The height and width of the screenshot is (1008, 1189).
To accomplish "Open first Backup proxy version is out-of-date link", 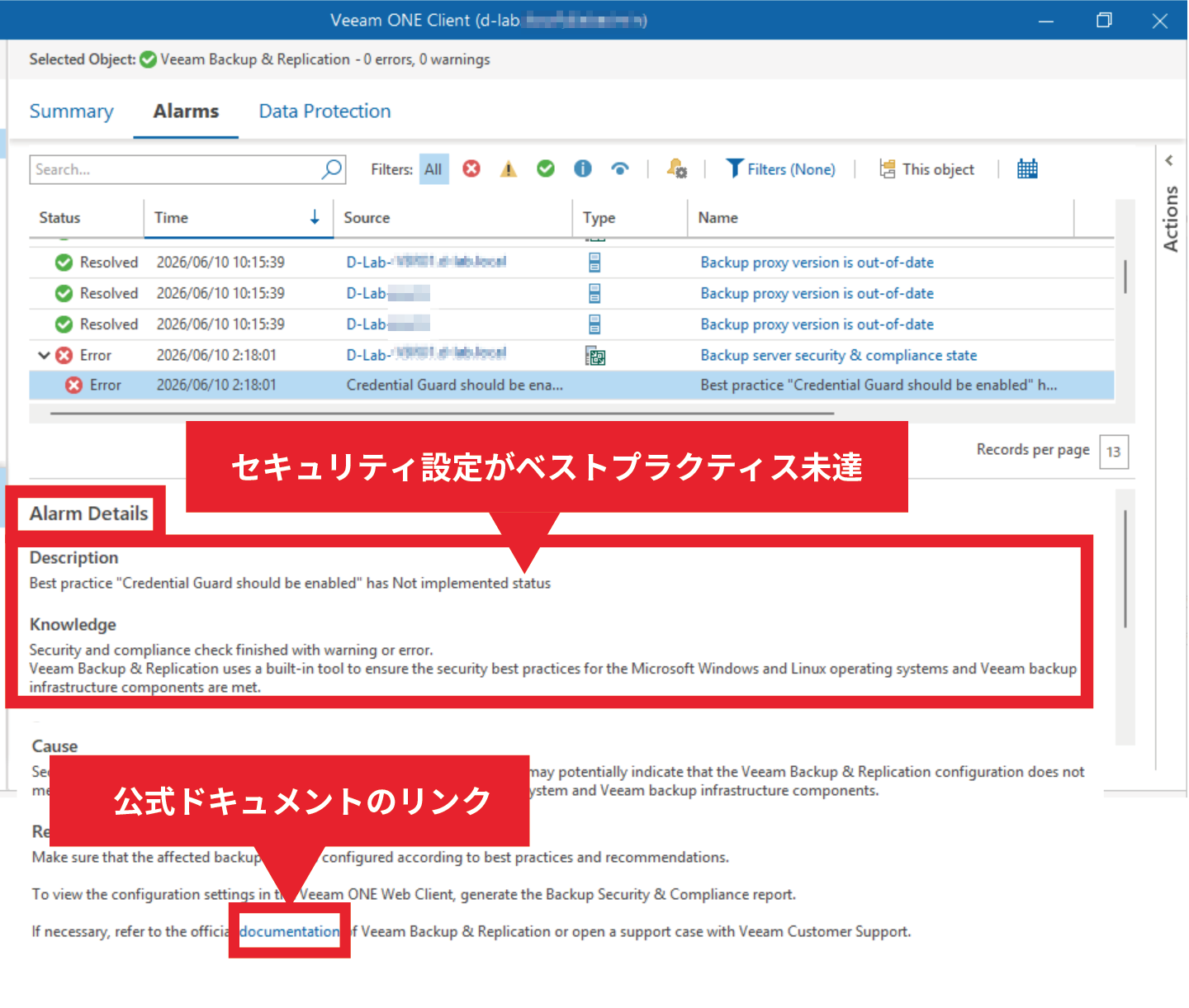I will click(x=817, y=263).
